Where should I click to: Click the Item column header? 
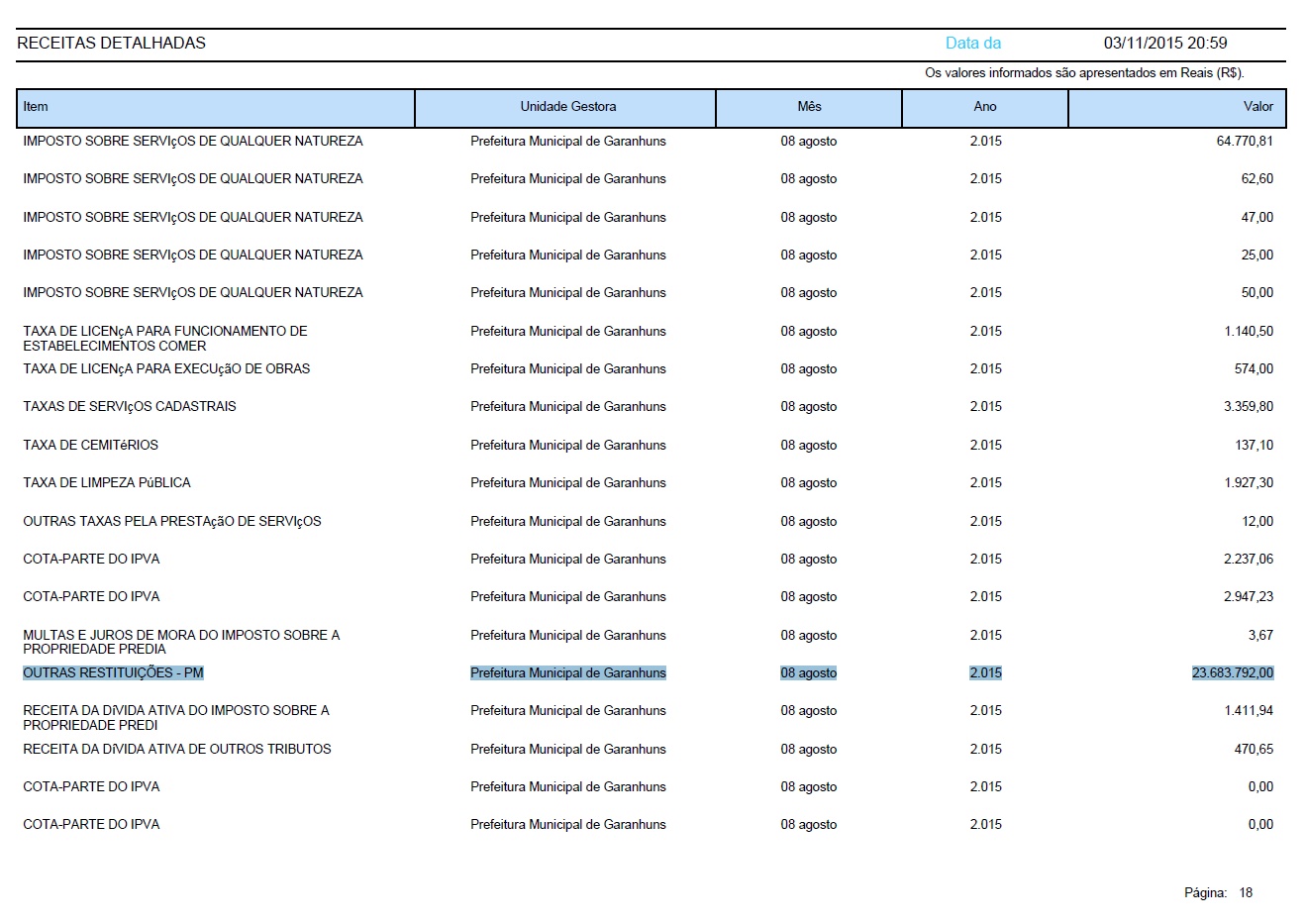tap(216, 108)
